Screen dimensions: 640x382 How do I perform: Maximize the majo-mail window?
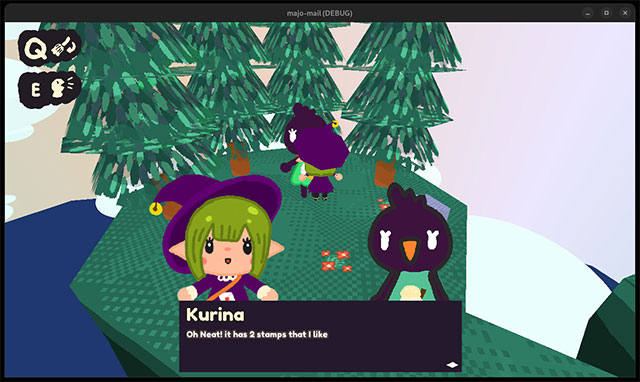pyautogui.click(x=607, y=13)
